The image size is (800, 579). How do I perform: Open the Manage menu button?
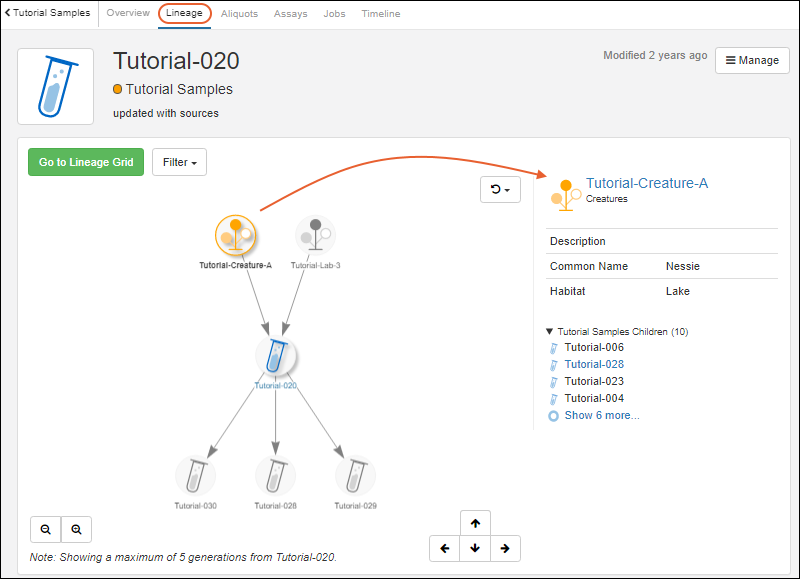click(x=752, y=60)
